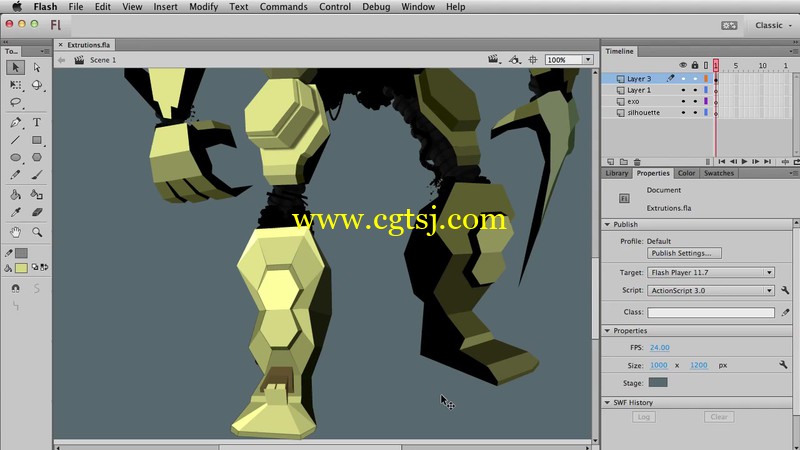Lock all layers with padlock header icon

pos(695,65)
